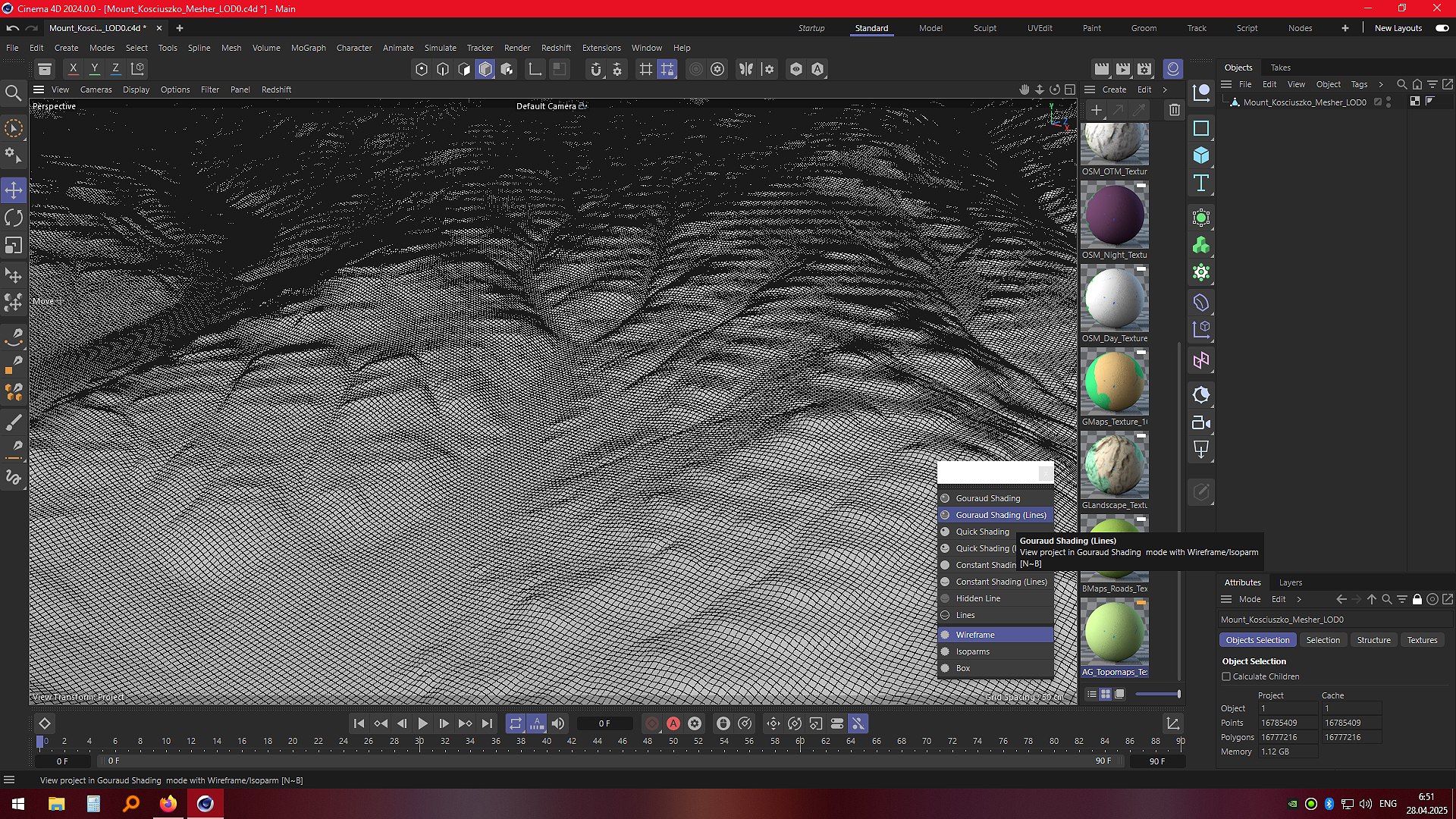Click the X axis lock icon
This screenshot has width=1456, height=819.
point(73,69)
